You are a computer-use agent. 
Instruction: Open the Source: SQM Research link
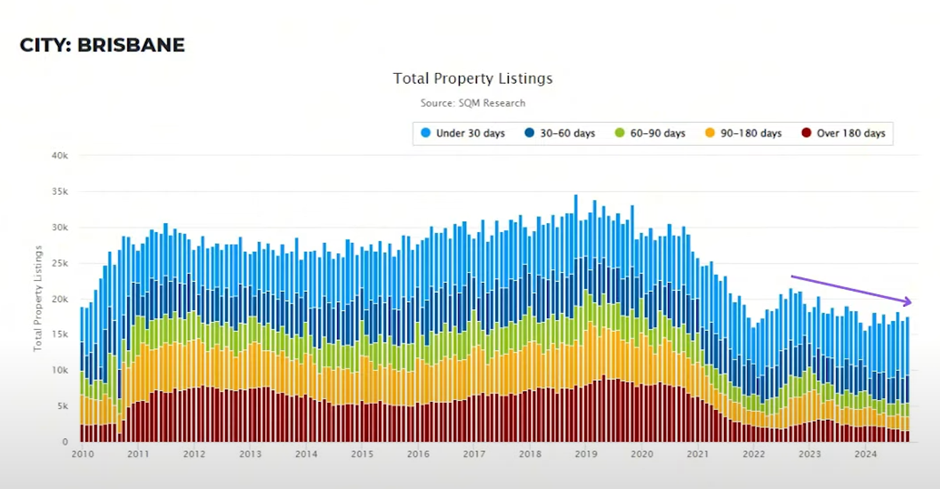click(473, 103)
